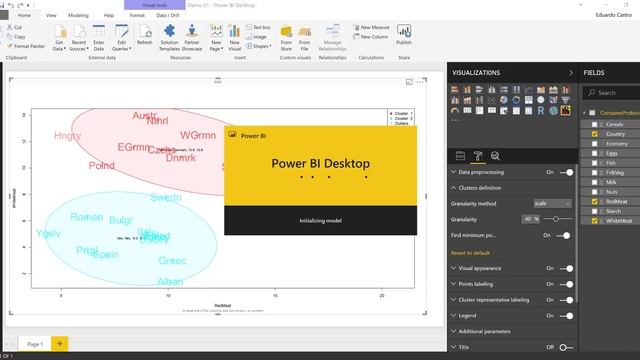Toggle the Points labeling switch
The image size is (640, 360).
pyautogui.click(x=566, y=284)
